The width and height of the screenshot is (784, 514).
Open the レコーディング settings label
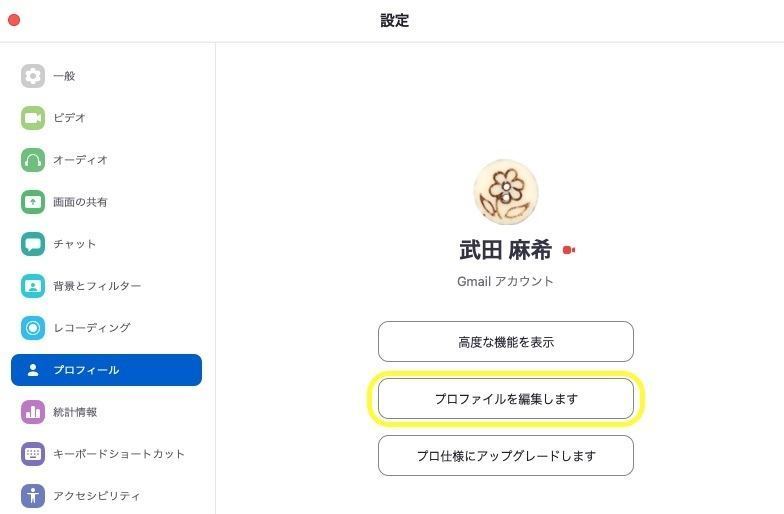point(92,328)
